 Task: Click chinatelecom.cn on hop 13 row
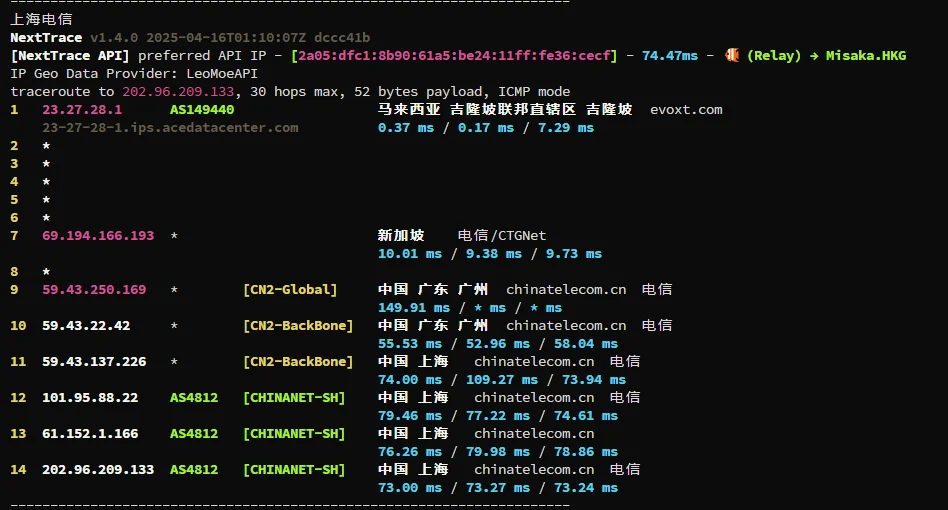pos(534,433)
